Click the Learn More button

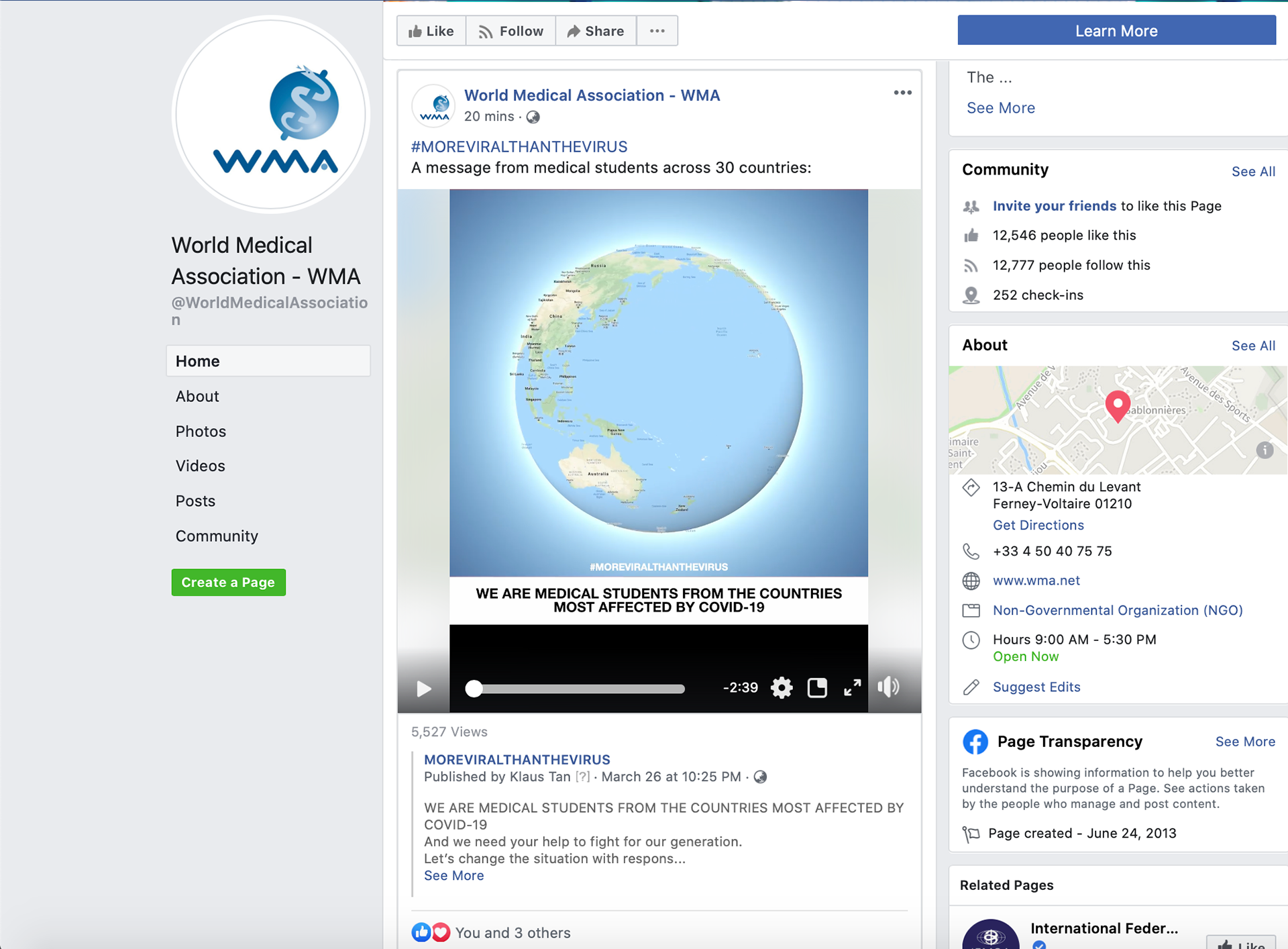(x=1116, y=31)
